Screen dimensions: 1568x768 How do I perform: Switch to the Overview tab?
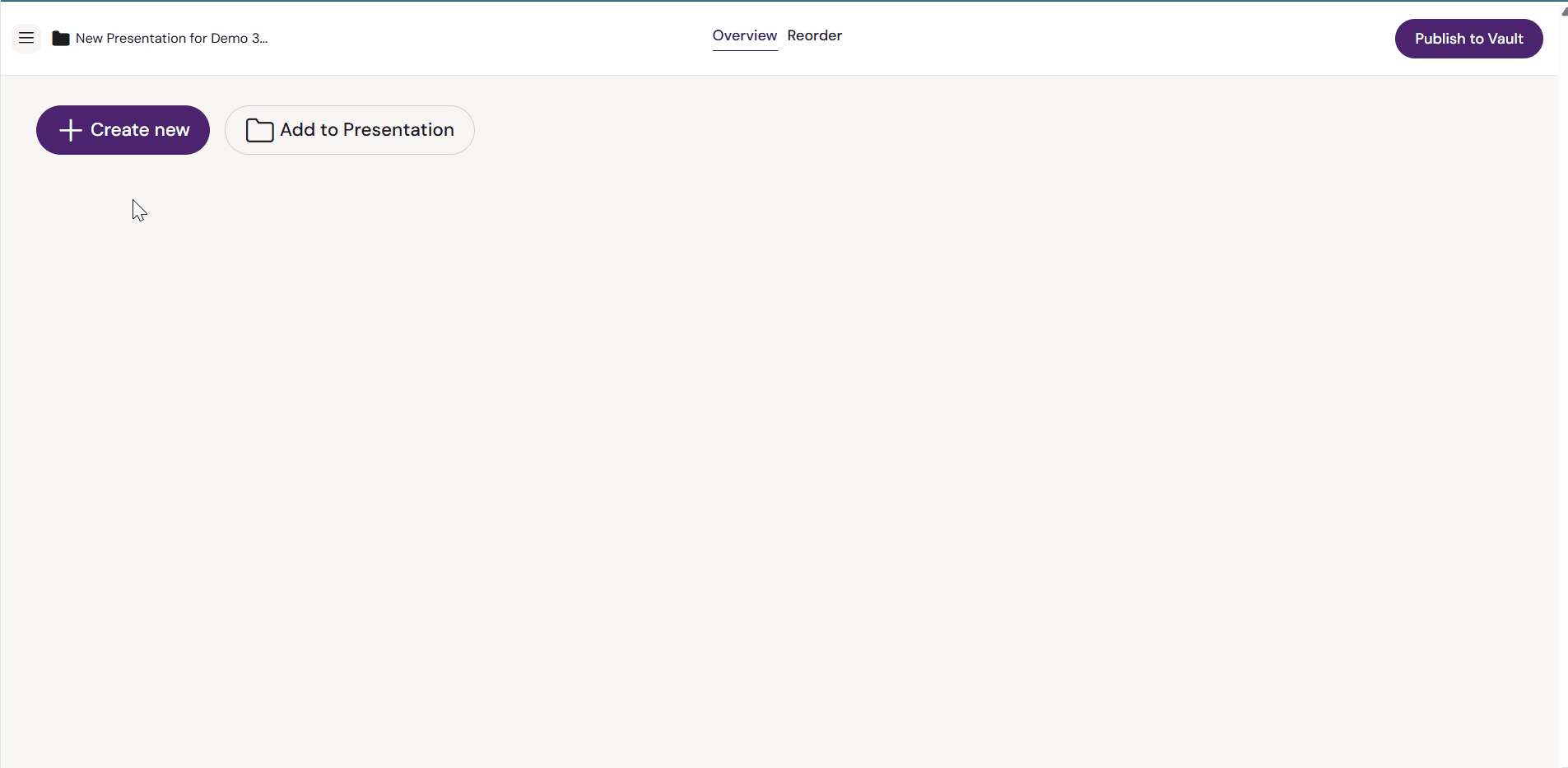coord(744,35)
